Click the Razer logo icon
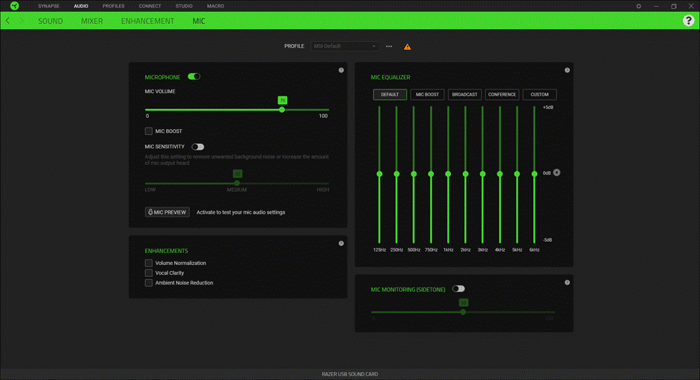Image resolution: width=700 pixels, height=380 pixels. click(15, 6)
